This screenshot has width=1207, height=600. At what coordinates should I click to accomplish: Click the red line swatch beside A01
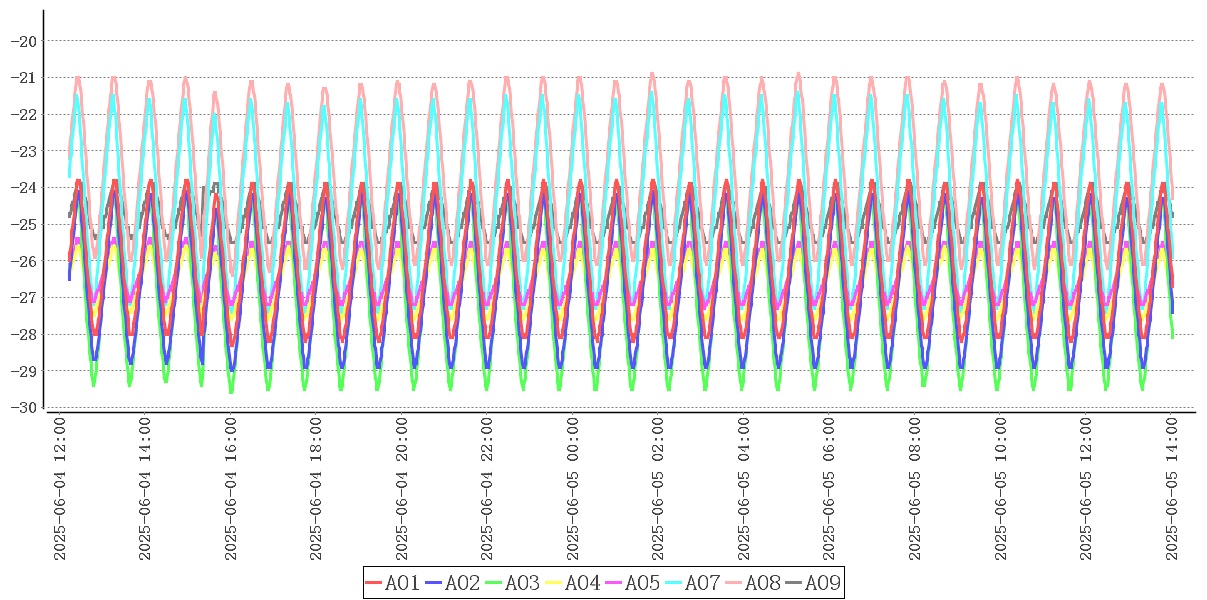point(374,583)
